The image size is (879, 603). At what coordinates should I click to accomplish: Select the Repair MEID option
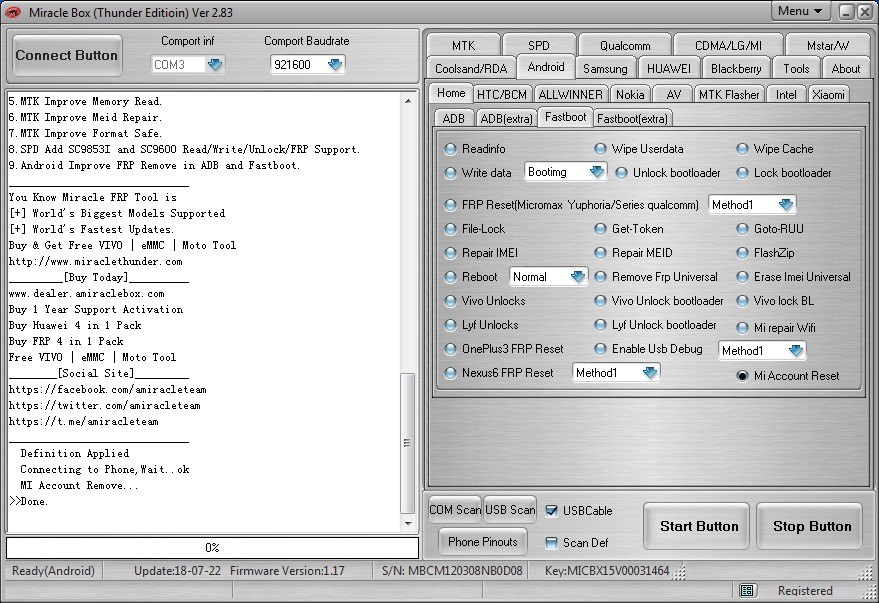pyautogui.click(x=600, y=253)
